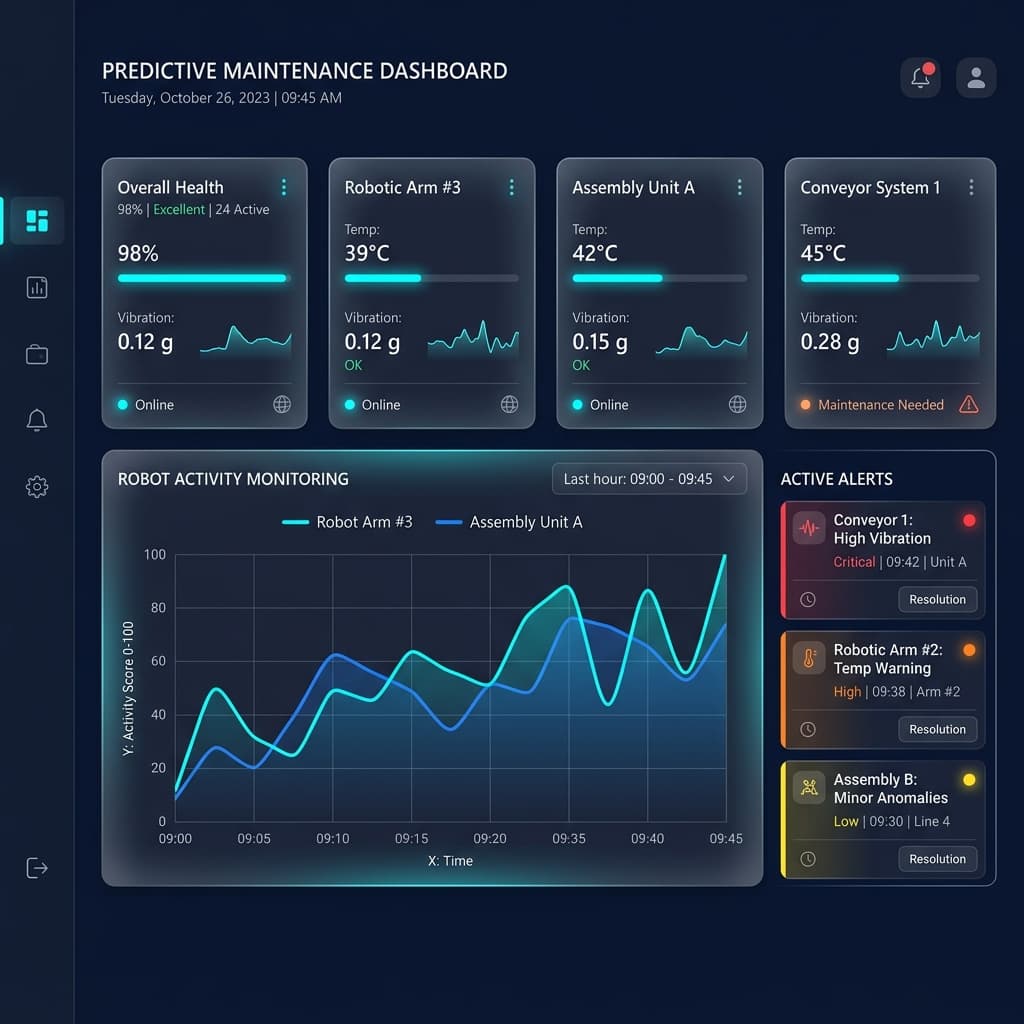Toggle Robot Arm #3 series in legend

[347, 522]
